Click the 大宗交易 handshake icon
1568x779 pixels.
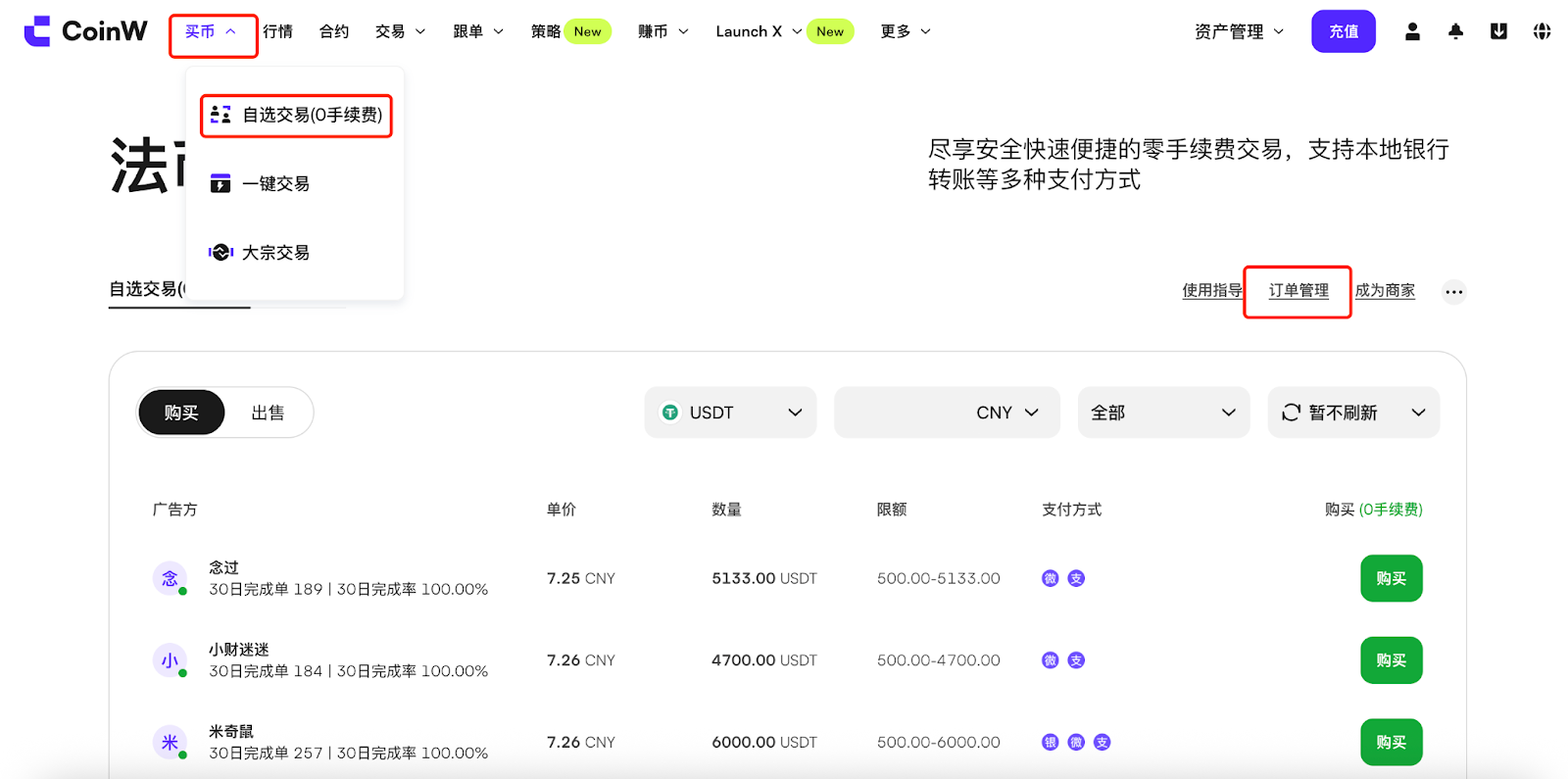[x=220, y=252]
